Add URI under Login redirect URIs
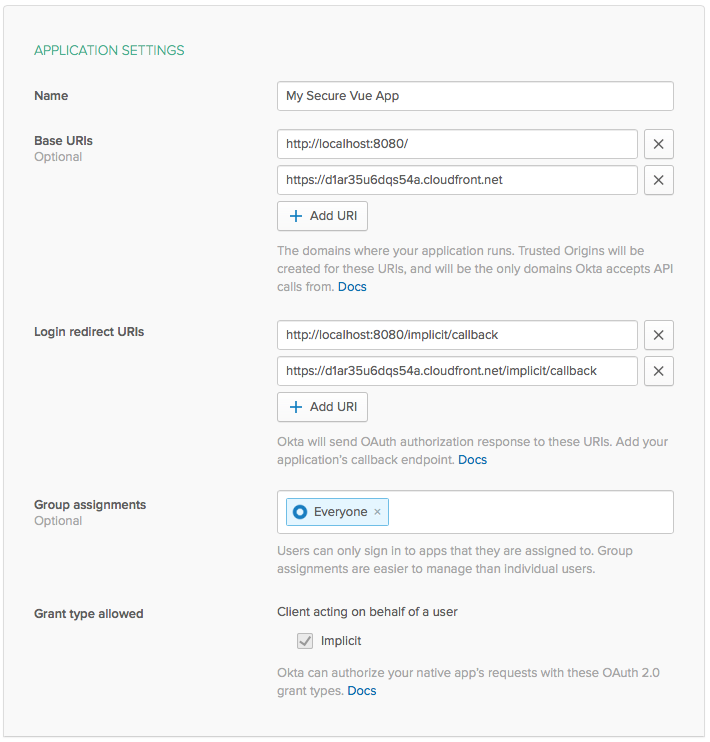This screenshot has width=710, height=742. coord(322,407)
